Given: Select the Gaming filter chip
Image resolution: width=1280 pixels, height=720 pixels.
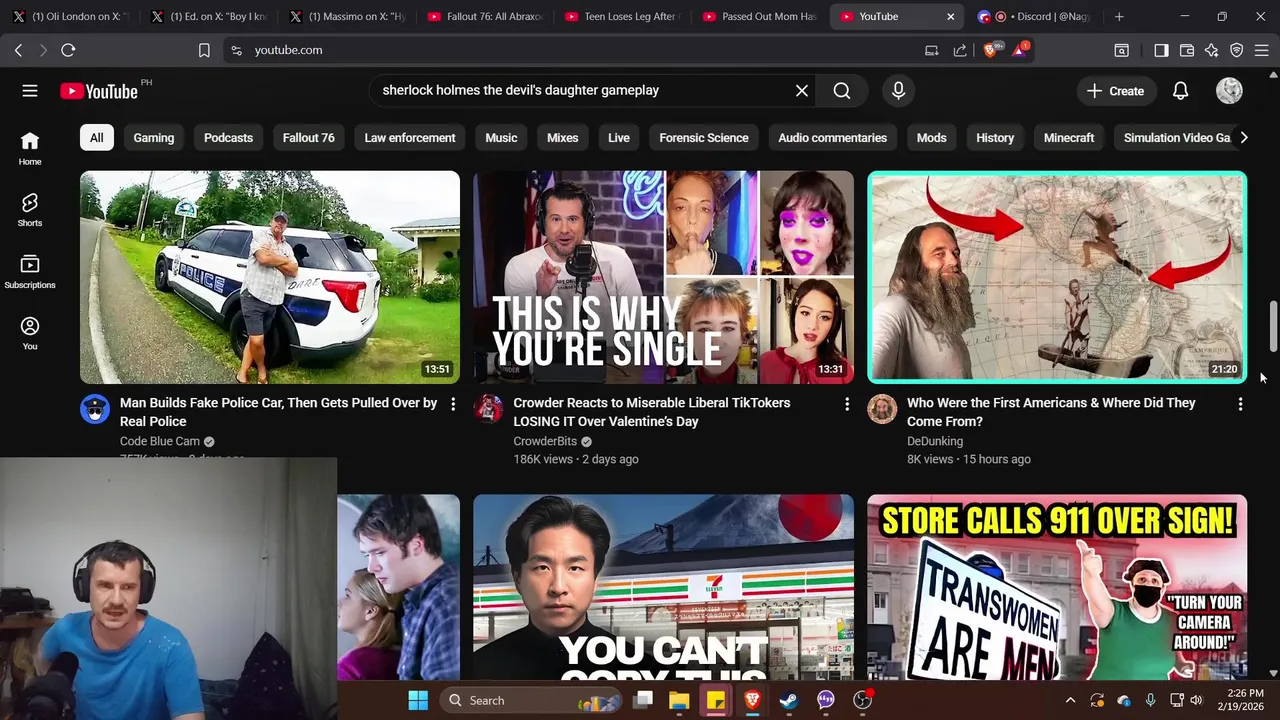Looking at the screenshot, I should tap(154, 138).
